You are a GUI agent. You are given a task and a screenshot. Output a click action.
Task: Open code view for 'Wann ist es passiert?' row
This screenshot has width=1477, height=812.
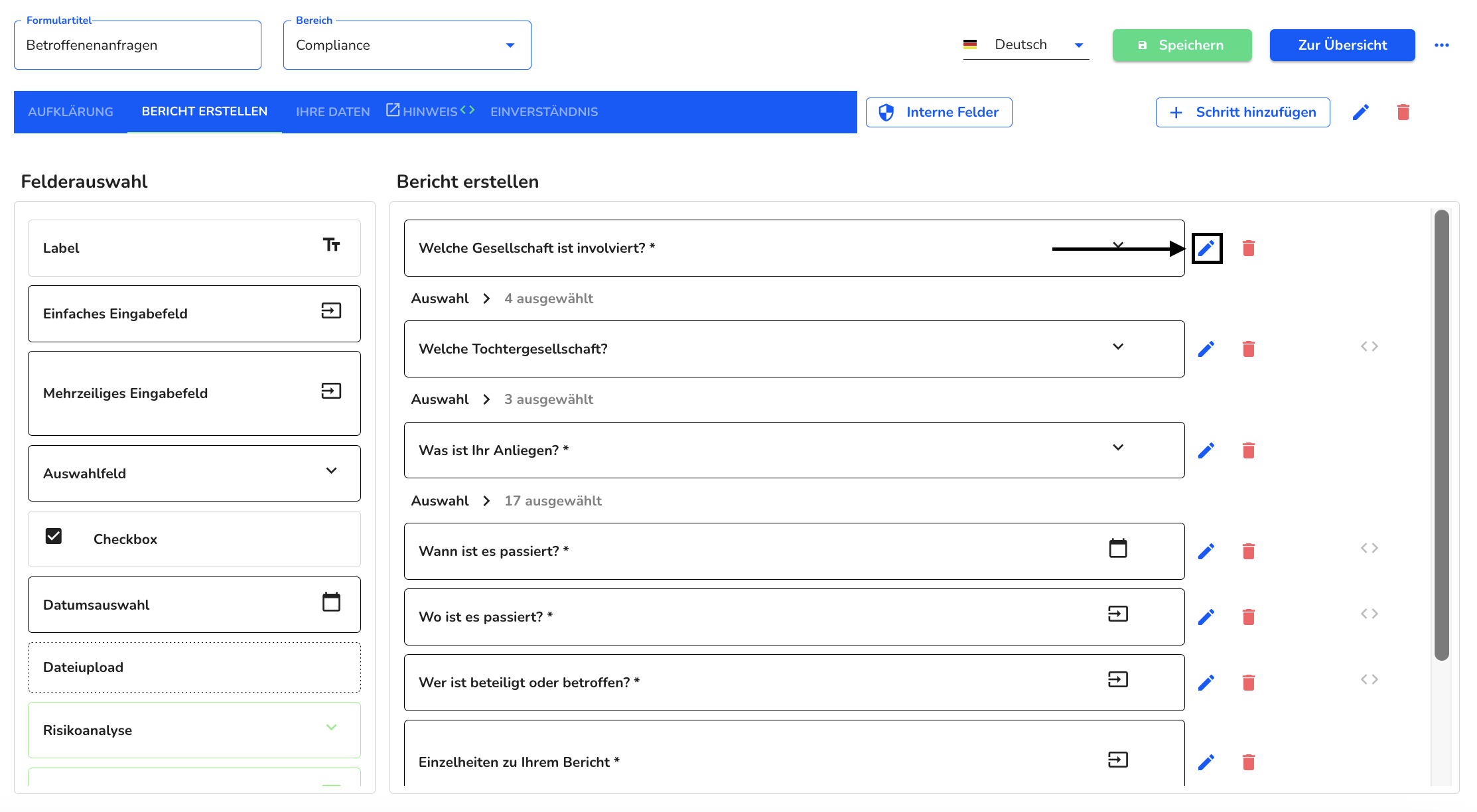click(1370, 548)
